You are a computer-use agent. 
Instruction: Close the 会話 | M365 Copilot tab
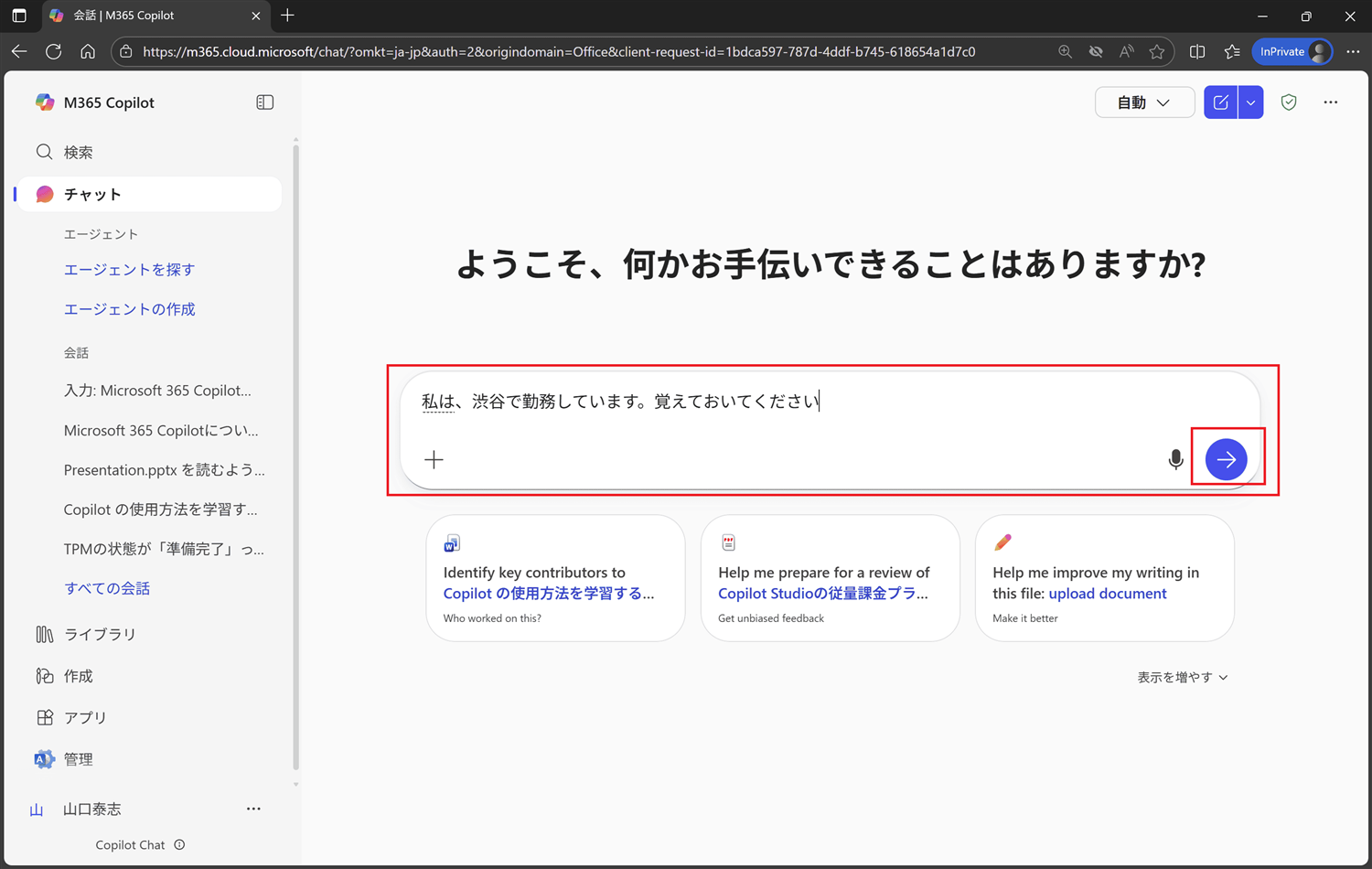255,16
